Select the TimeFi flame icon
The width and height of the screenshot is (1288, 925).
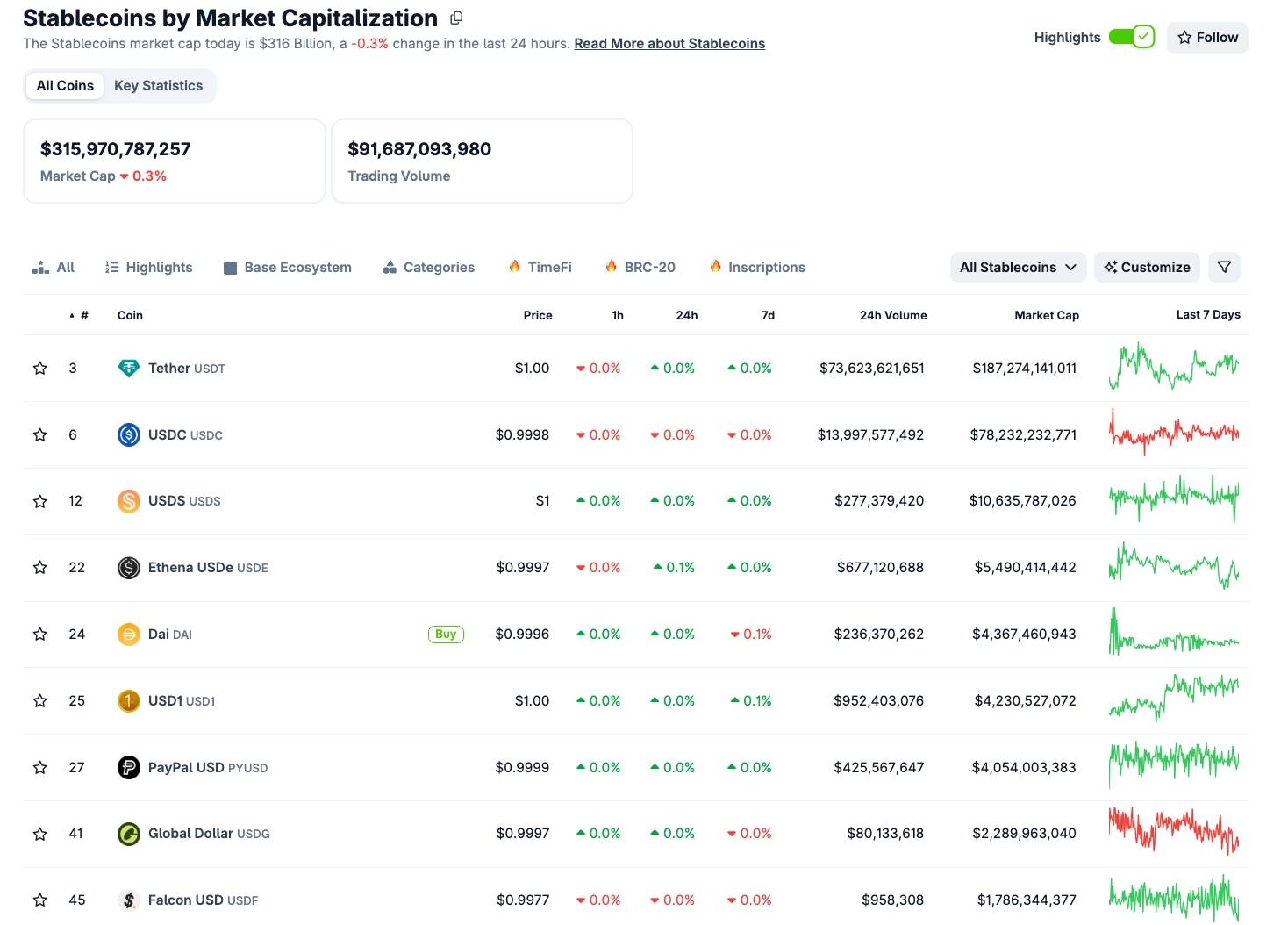point(514,266)
